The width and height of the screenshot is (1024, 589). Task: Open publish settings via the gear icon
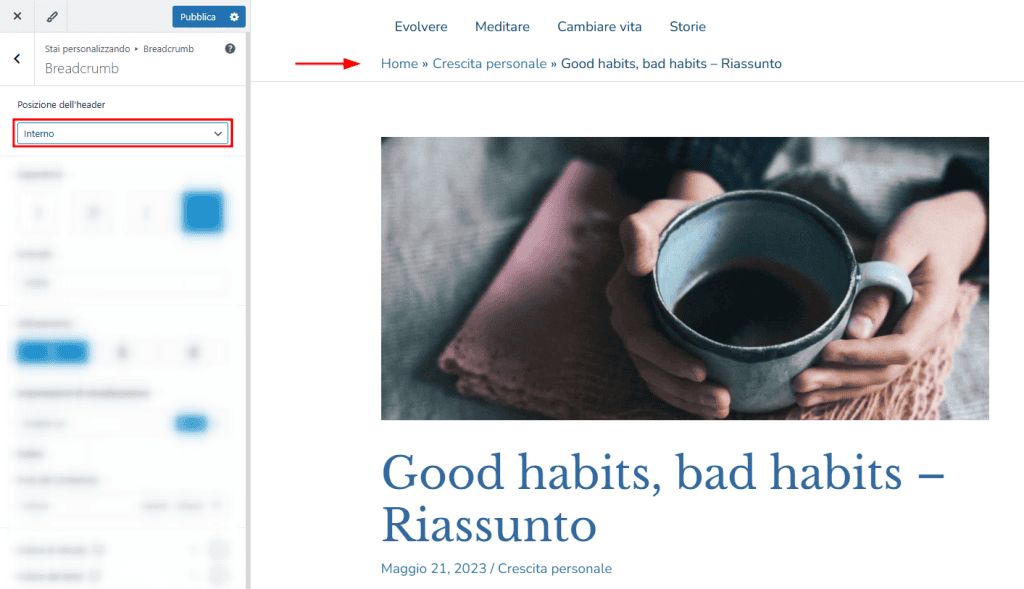232,16
